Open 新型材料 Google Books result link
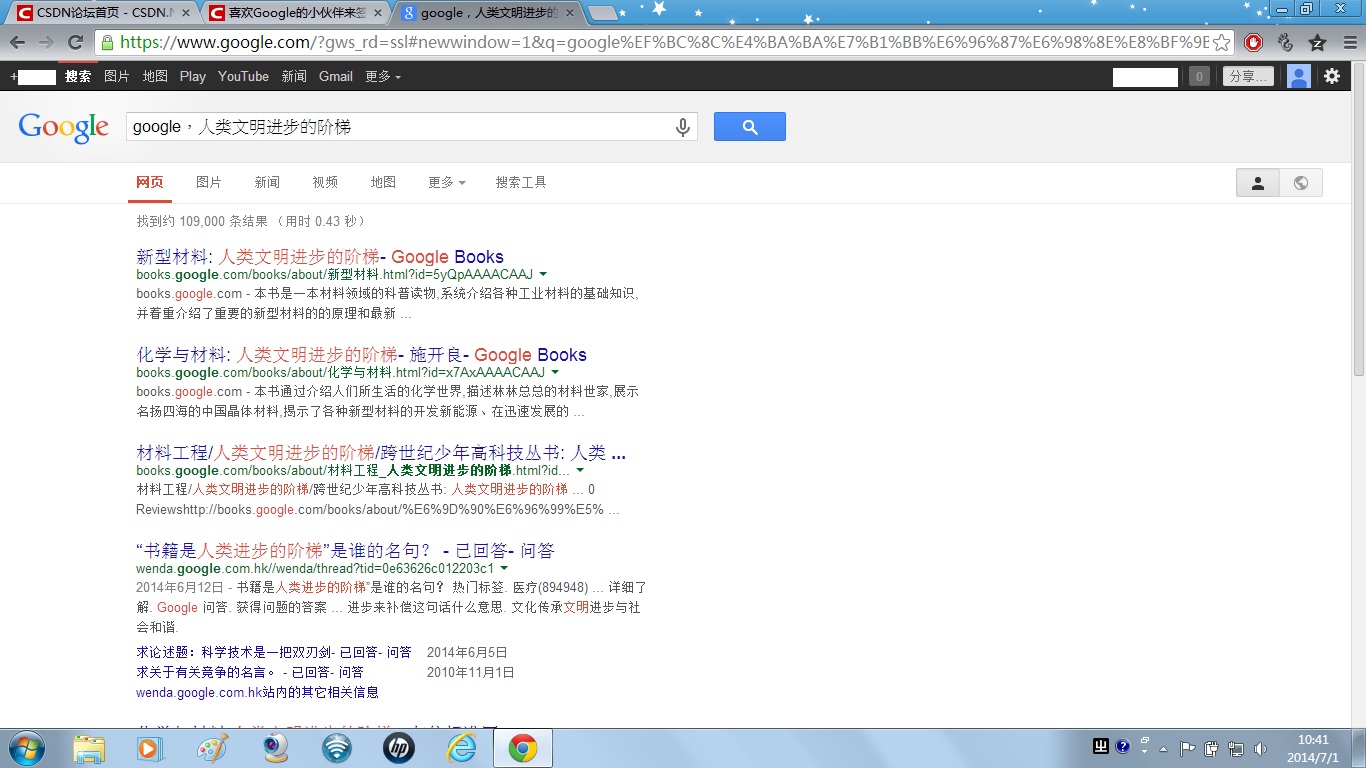 320,257
